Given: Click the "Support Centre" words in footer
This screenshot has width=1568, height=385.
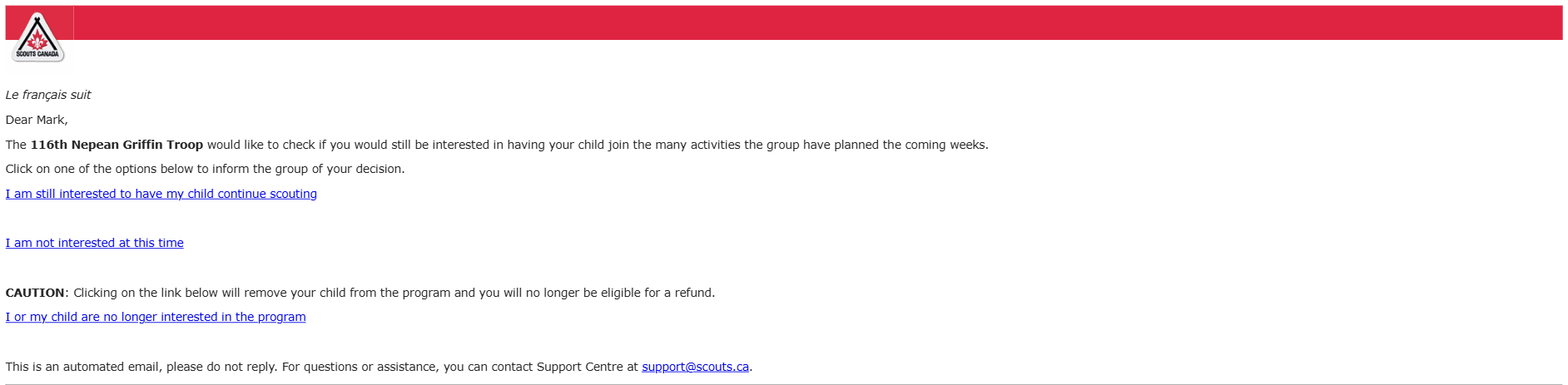Looking at the screenshot, I should pos(579,367).
